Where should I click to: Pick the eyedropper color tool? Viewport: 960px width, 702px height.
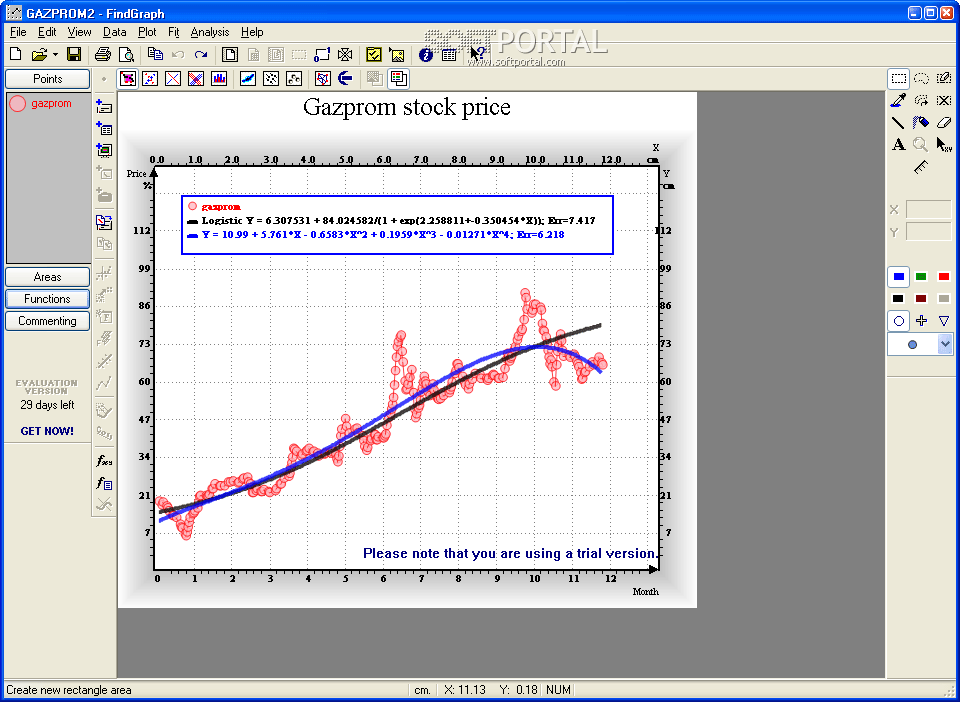click(x=899, y=100)
